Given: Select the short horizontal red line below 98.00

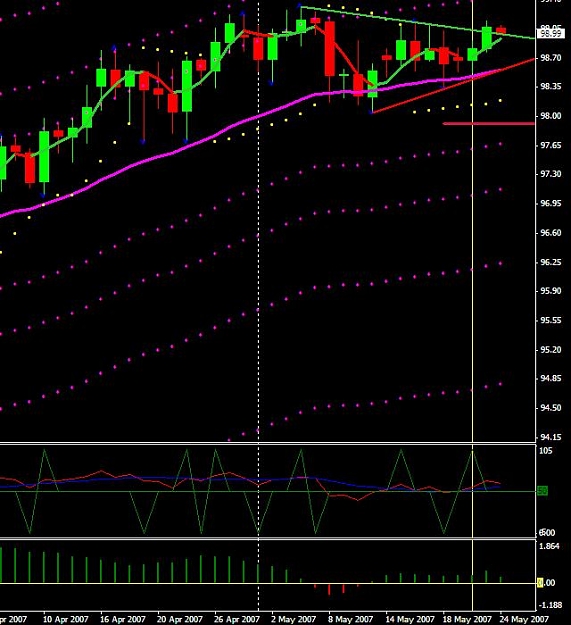Looking at the screenshot, I should coord(489,124).
